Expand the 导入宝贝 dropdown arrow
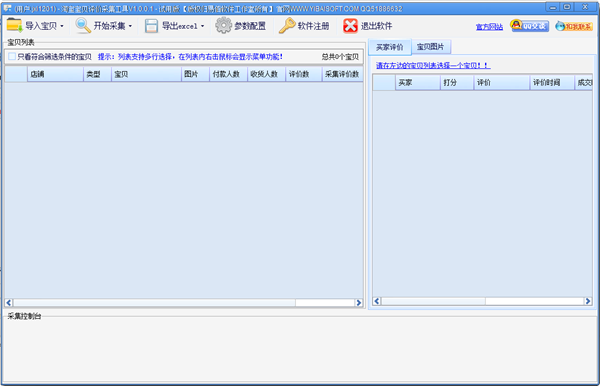 point(62,26)
